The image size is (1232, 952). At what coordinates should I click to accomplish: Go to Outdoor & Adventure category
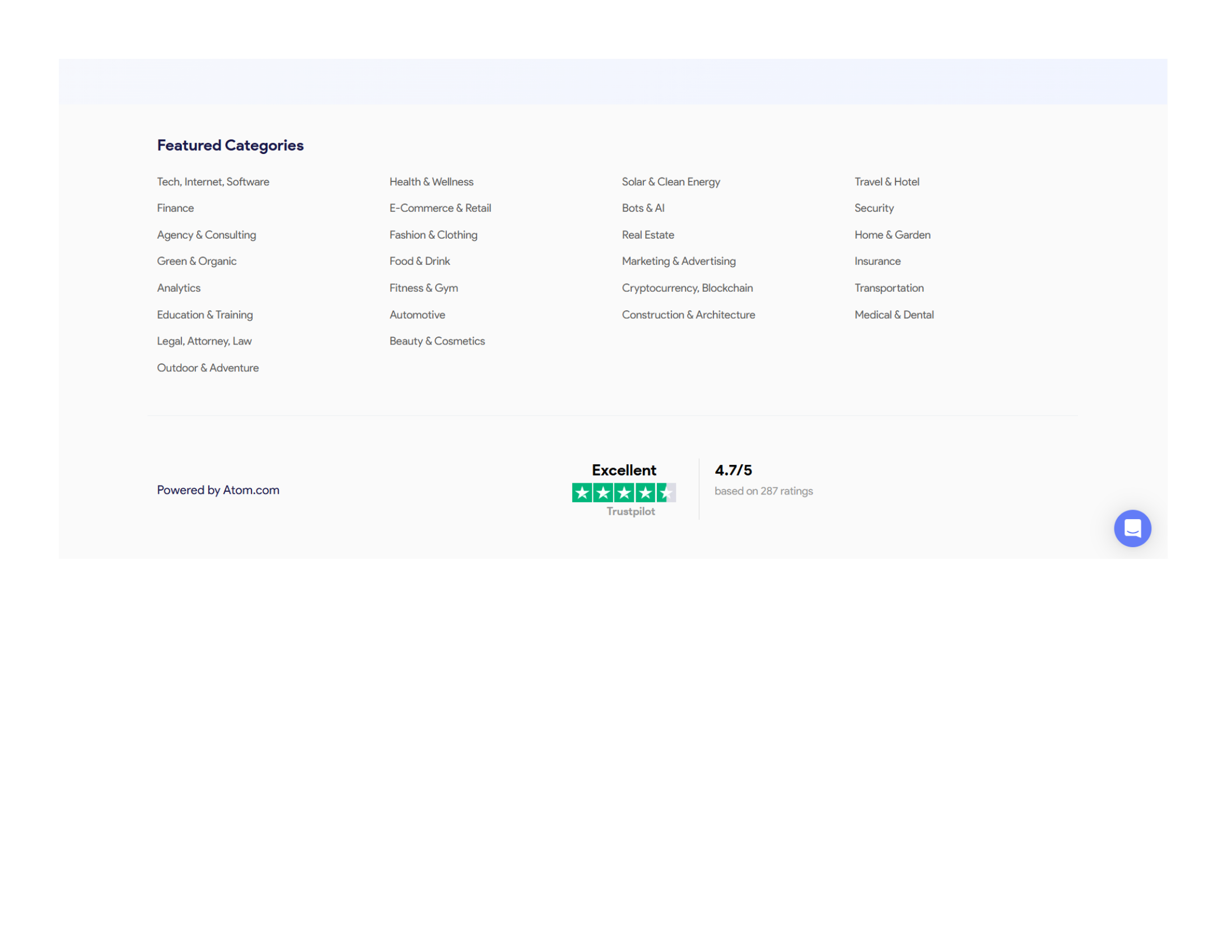[208, 368]
